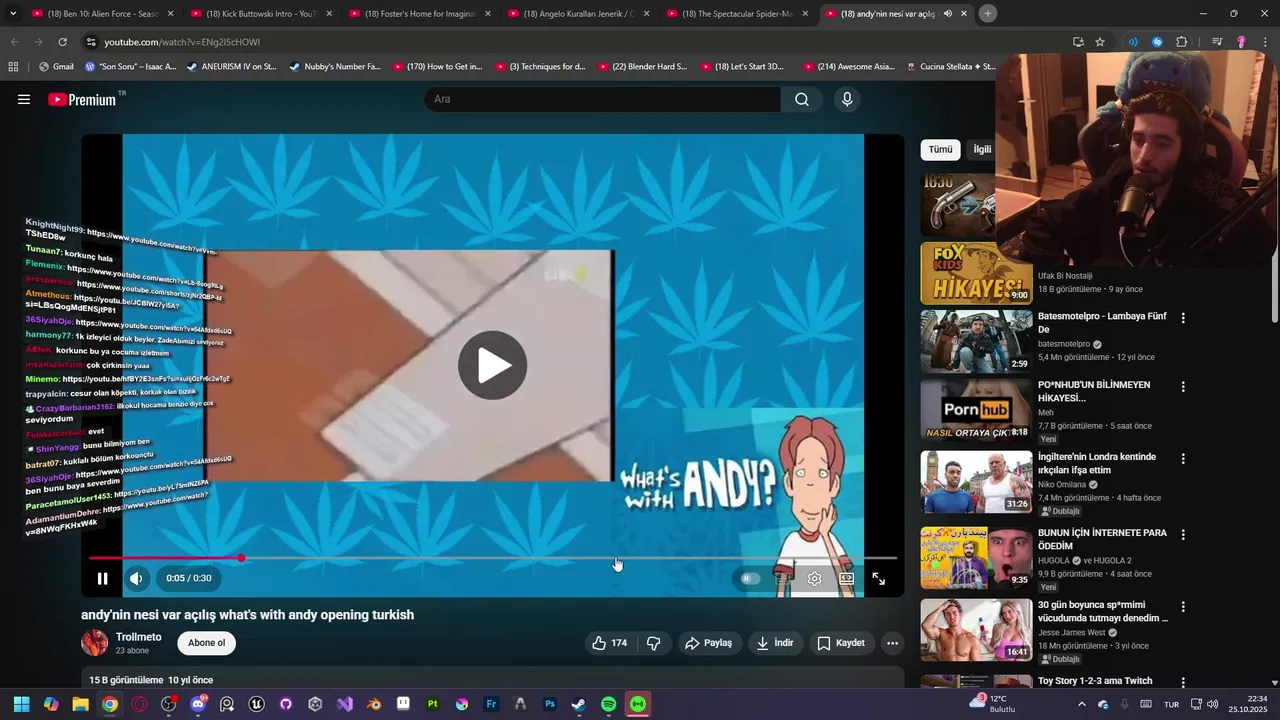This screenshot has height=720, width=1280.
Task: Open Batesmotelpro Lambaya Fünf De thumbnail
Action: 976,341
